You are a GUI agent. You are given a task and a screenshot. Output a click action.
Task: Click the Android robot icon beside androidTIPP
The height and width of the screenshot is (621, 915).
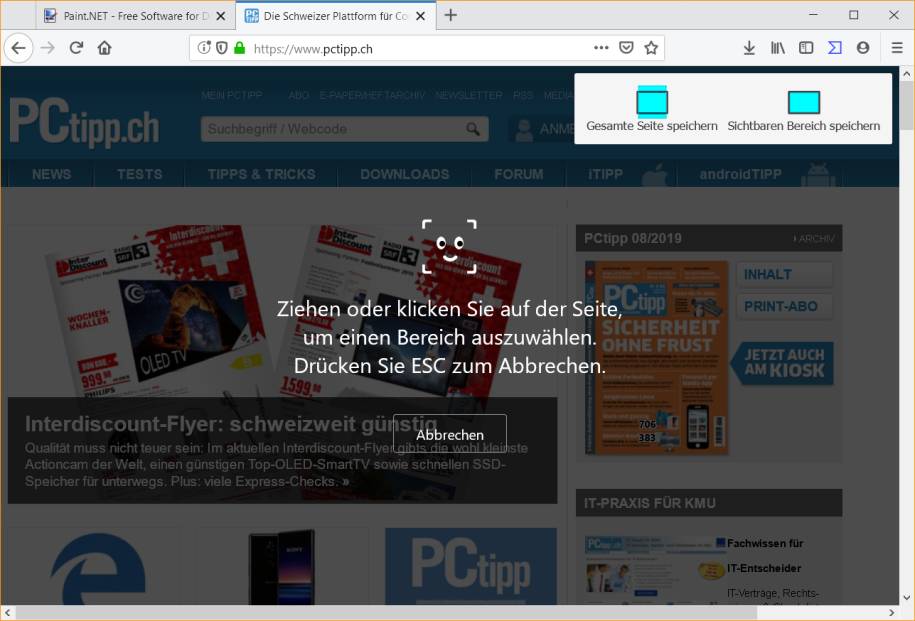pyautogui.click(x=819, y=173)
